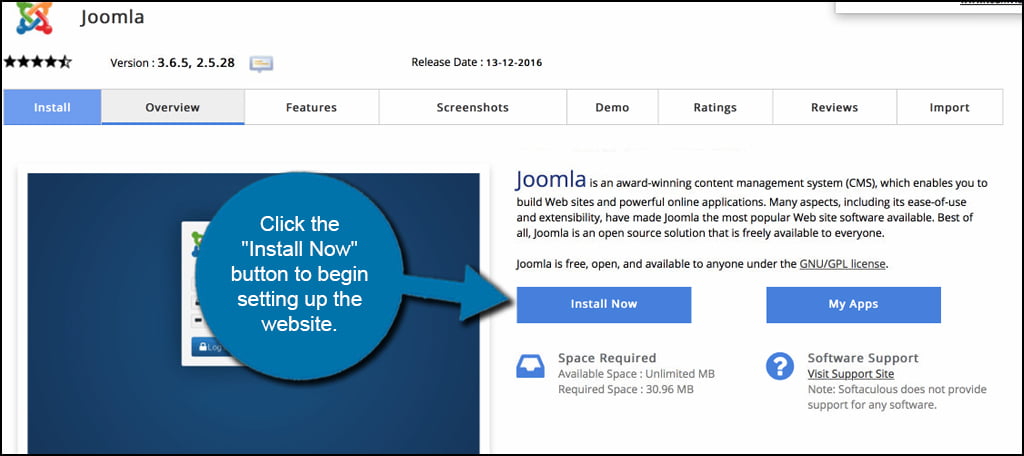Open the Import tab

click(x=950, y=107)
